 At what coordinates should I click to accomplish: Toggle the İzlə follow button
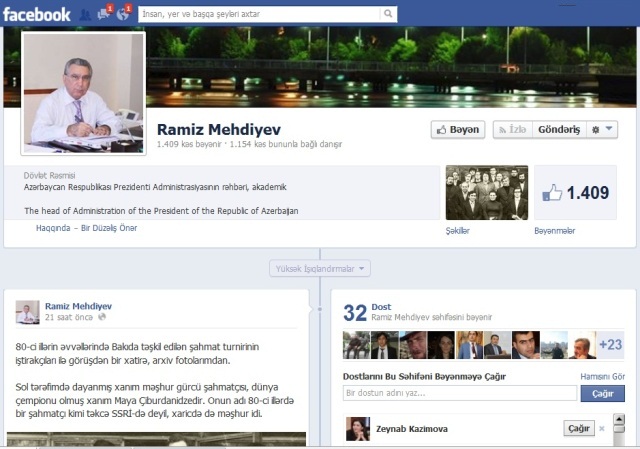pyautogui.click(x=512, y=130)
